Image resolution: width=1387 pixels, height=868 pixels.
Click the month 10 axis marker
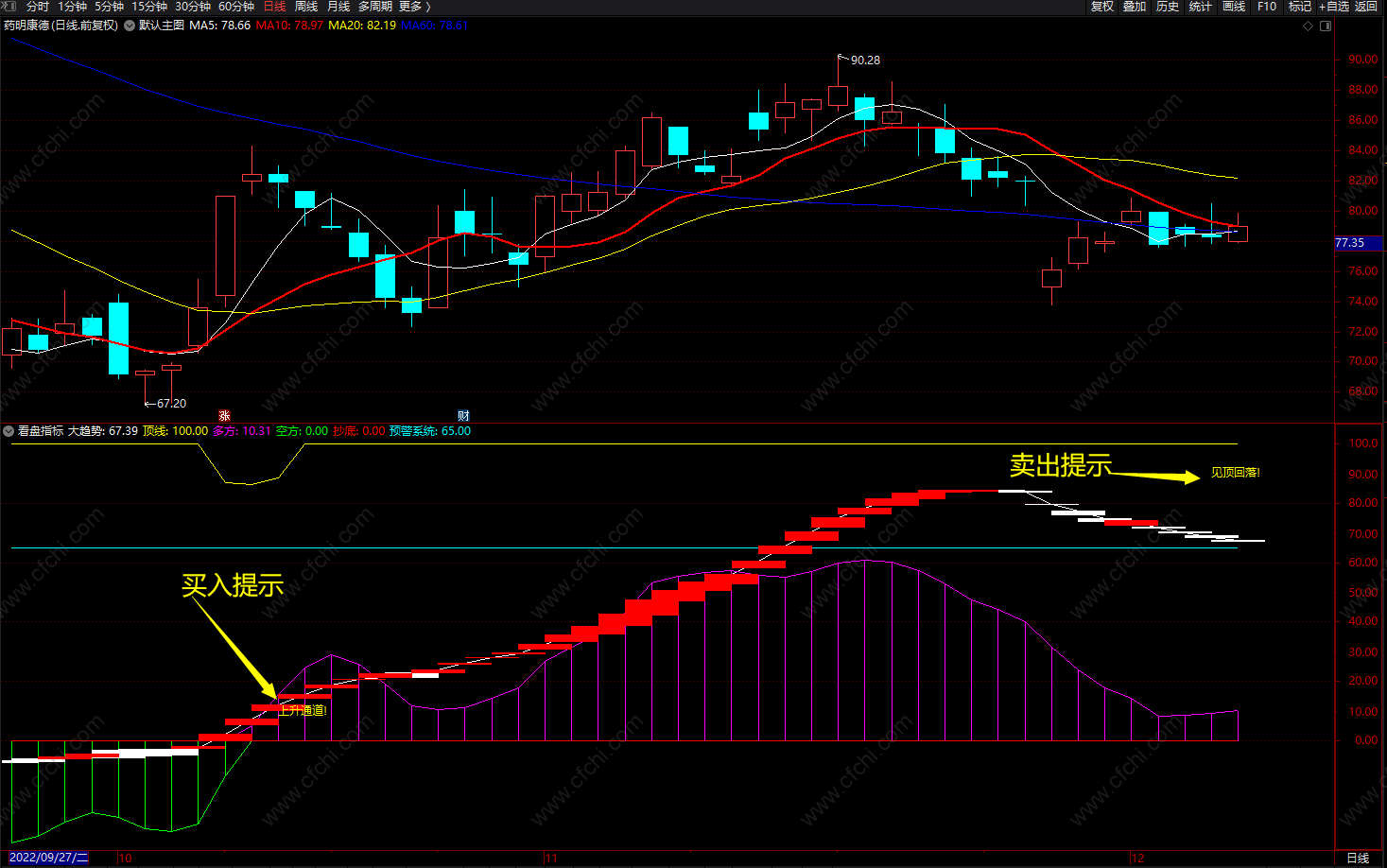click(125, 859)
